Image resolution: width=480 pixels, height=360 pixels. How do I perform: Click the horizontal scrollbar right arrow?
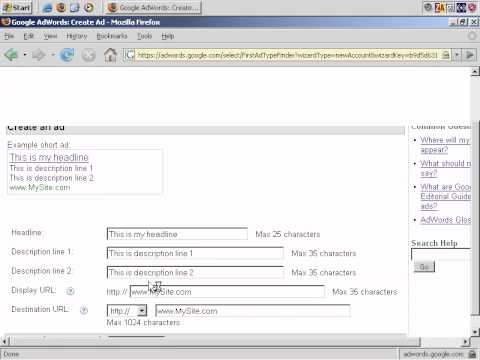coord(466,341)
